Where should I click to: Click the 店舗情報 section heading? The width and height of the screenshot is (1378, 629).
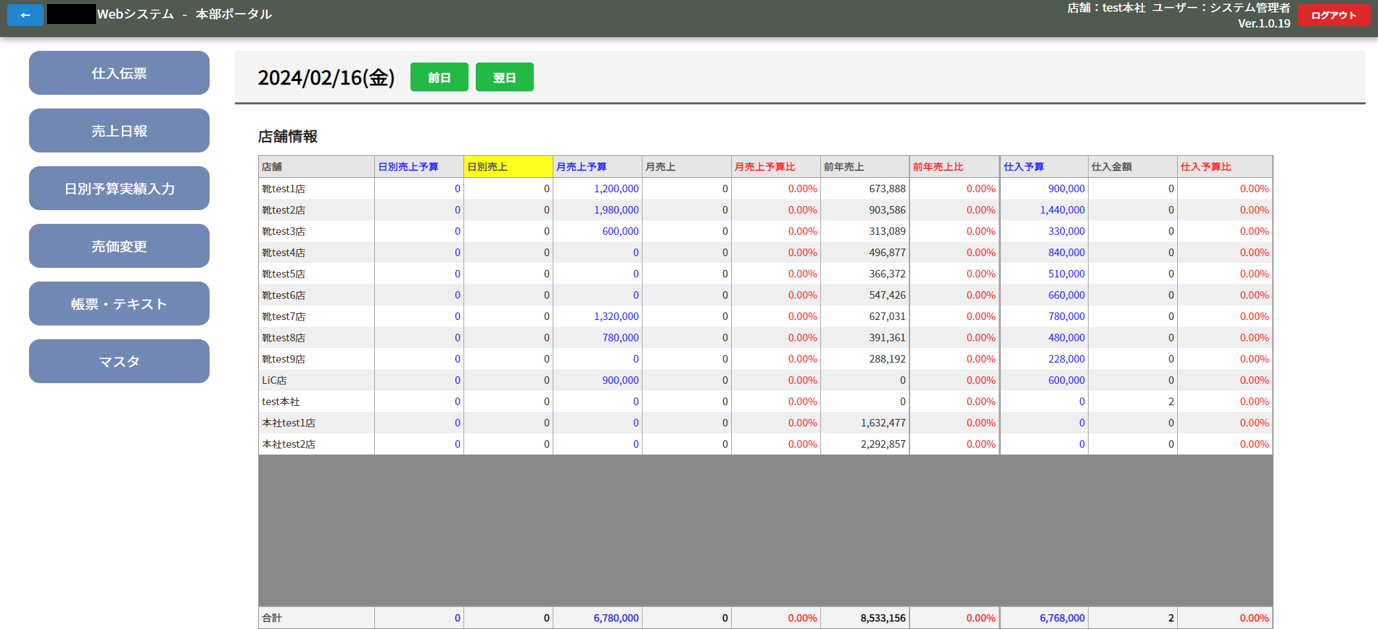(288, 136)
